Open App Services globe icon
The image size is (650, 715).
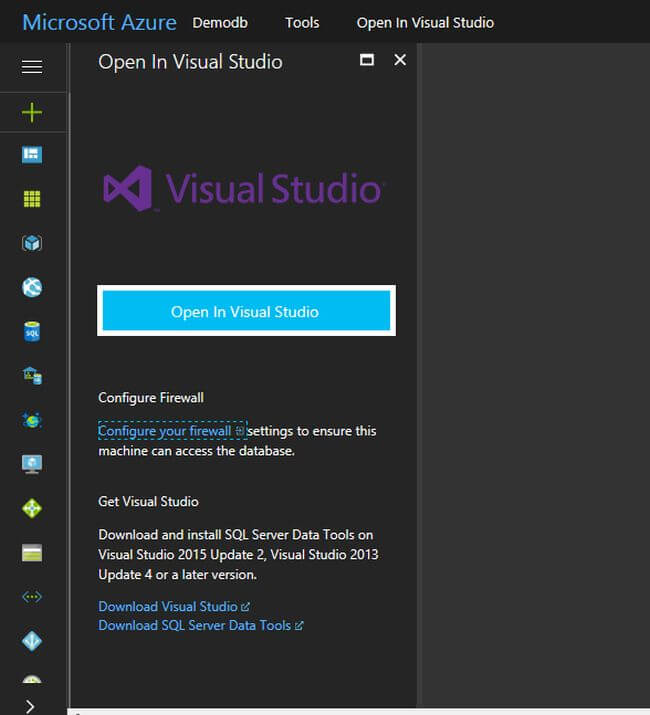click(x=32, y=287)
